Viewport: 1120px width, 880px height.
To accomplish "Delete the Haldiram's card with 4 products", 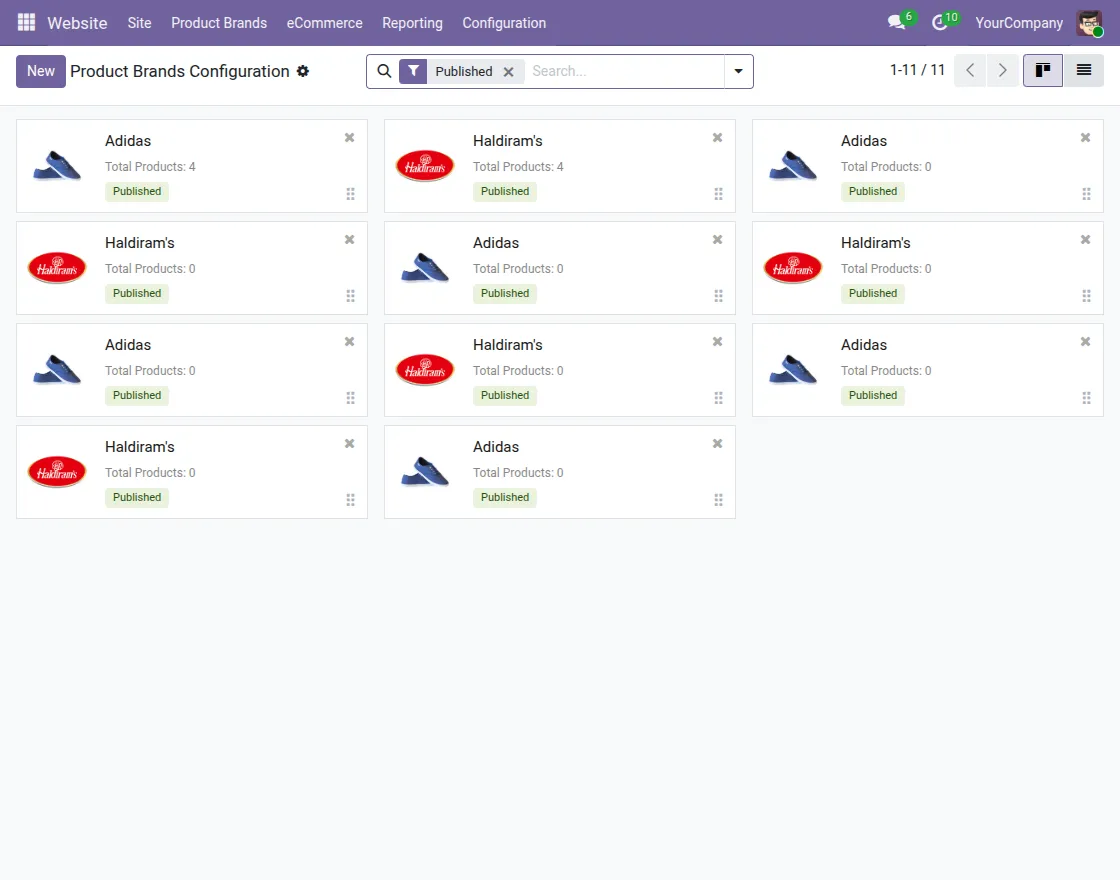I will [x=717, y=138].
